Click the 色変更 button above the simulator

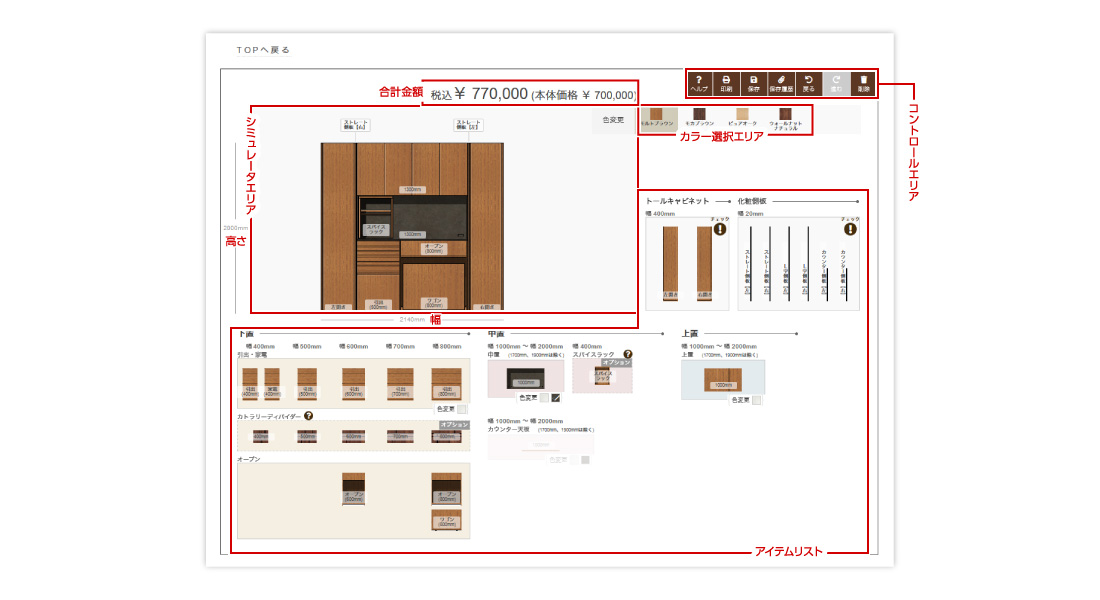pos(614,120)
